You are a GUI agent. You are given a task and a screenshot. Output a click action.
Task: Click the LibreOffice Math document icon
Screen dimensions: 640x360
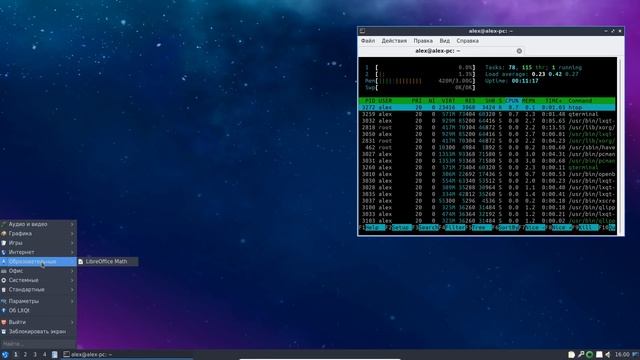81,262
